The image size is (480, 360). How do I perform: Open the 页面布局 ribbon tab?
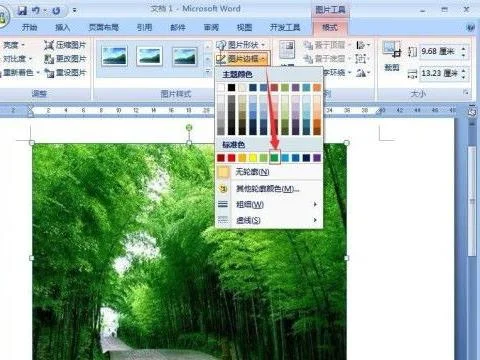[x=104, y=27]
